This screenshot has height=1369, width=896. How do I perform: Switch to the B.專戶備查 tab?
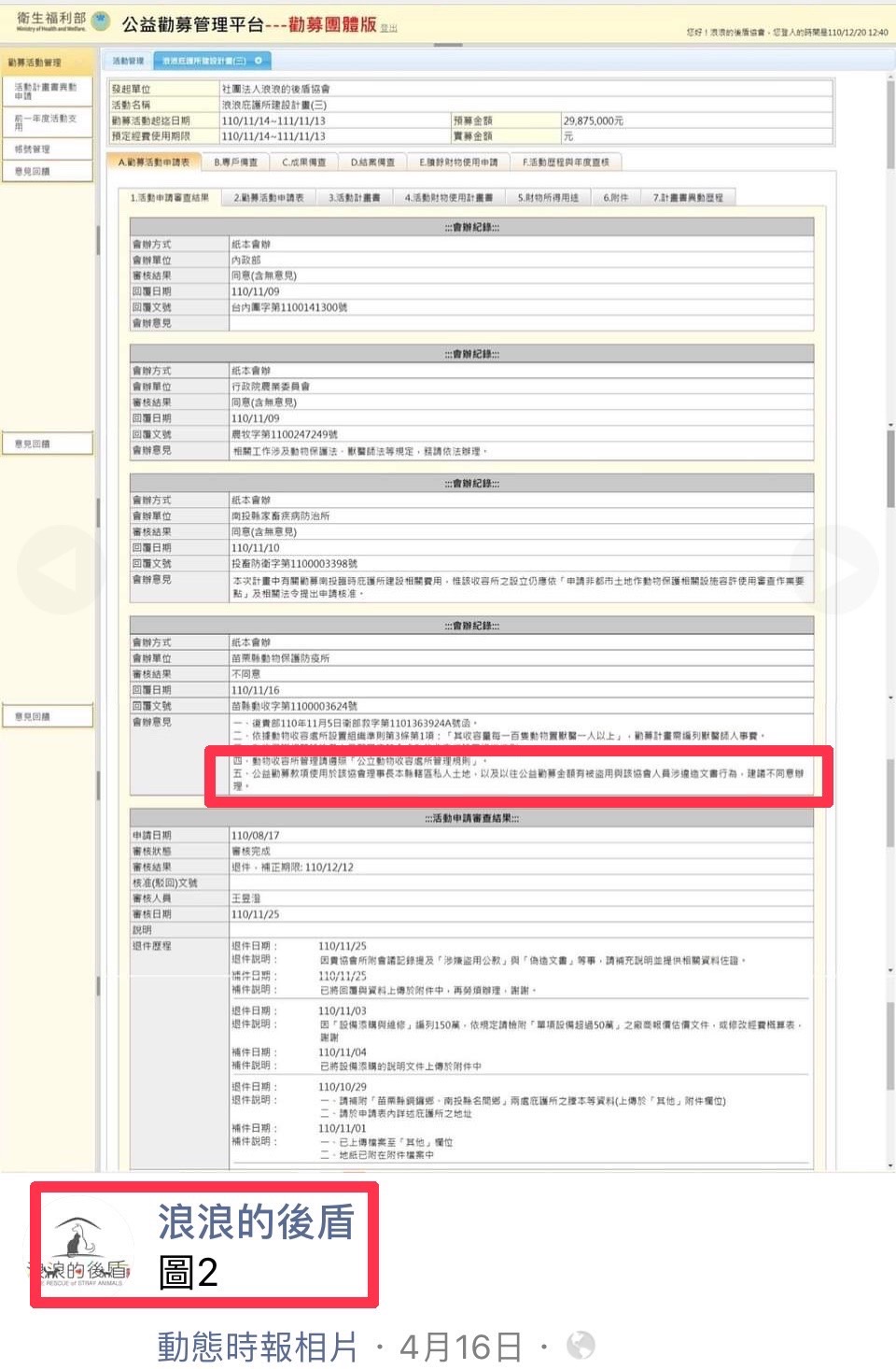[x=236, y=162]
